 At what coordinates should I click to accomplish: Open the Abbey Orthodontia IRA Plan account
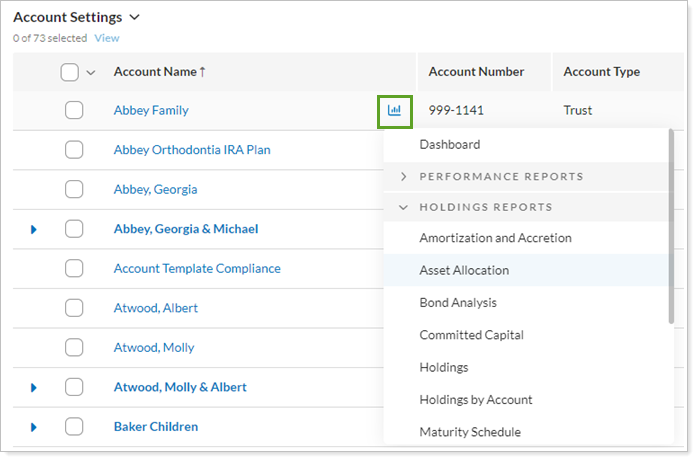pyautogui.click(x=192, y=150)
